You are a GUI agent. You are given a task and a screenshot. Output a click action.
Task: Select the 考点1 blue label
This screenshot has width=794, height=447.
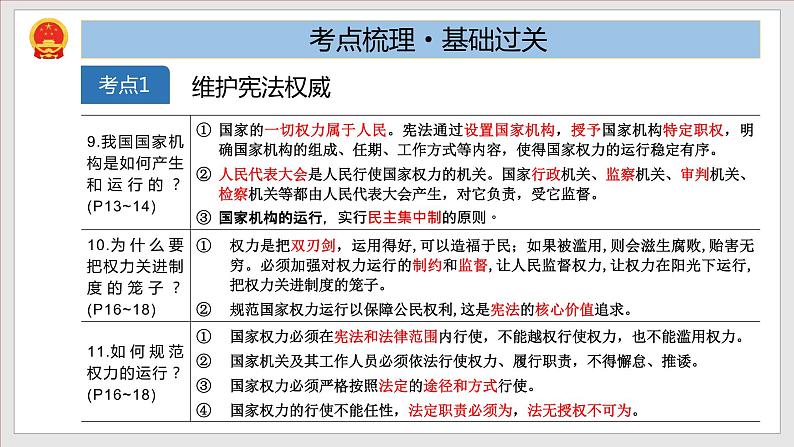(124, 87)
